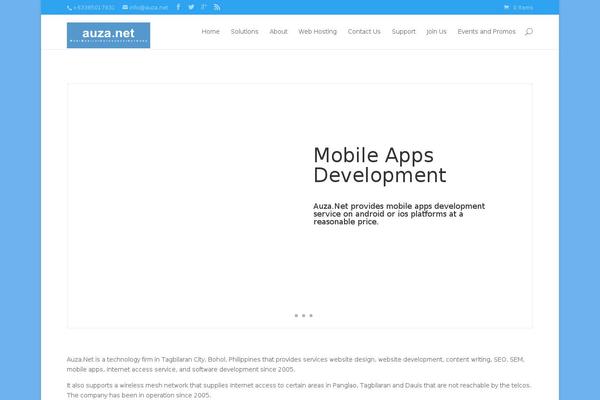Click the search magnifier icon

[x=529, y=31]
